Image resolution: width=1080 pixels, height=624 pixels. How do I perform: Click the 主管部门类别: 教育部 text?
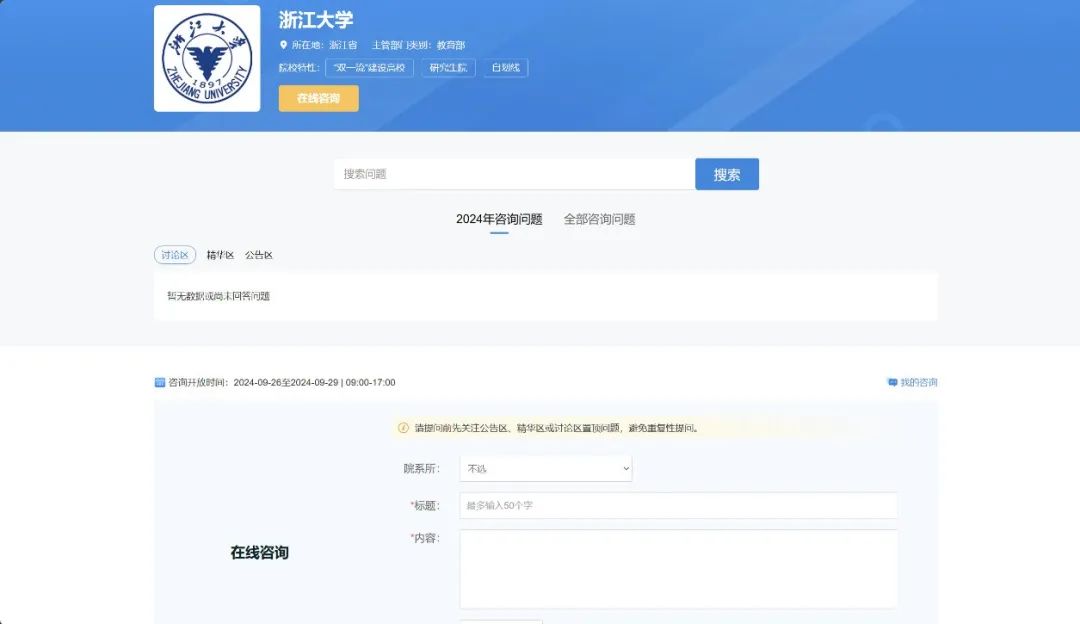[419, 45]
